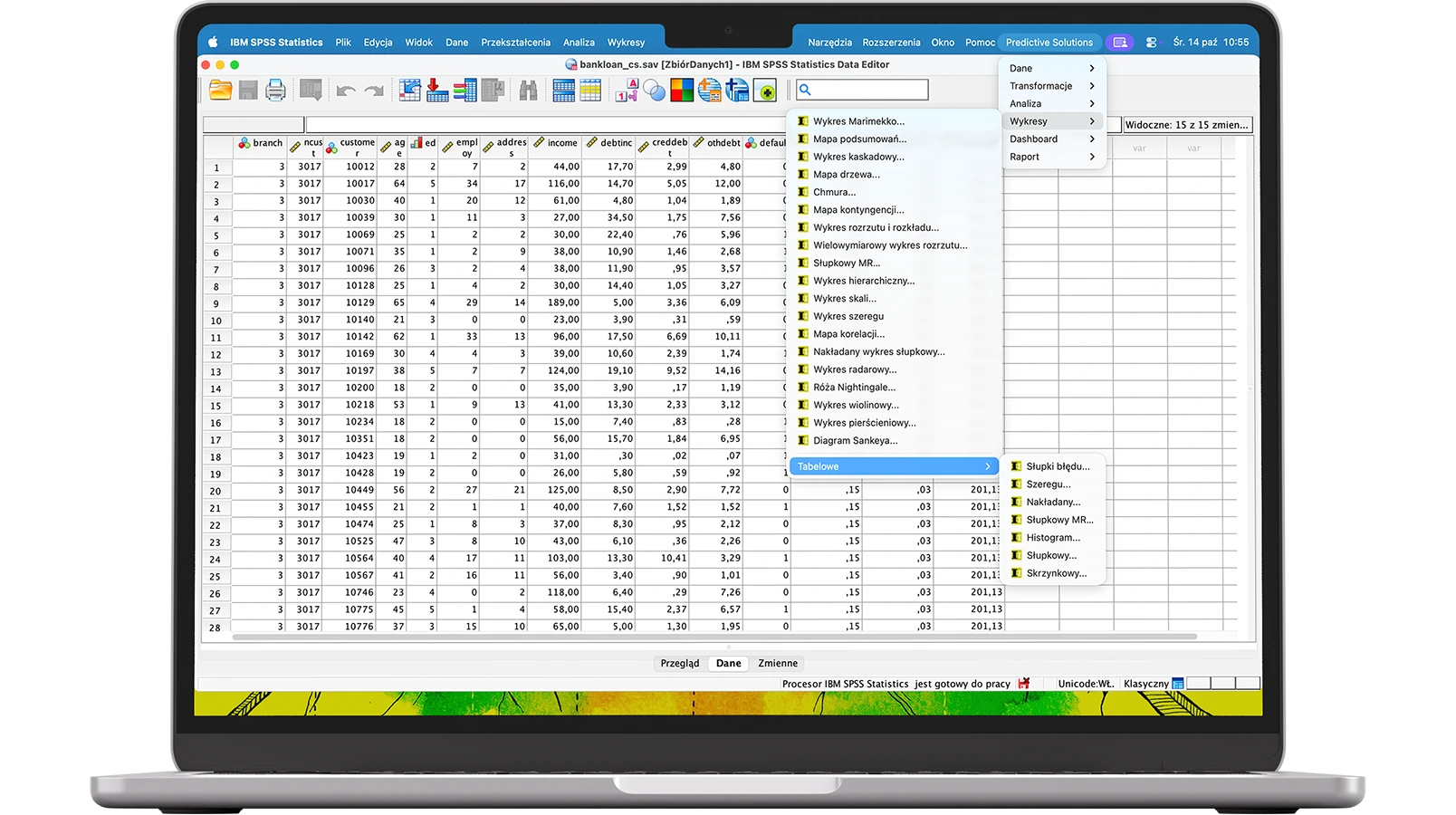Click the horizontal scrollbar of data grid
The image size is (1456, 815).
click(714, 637)
